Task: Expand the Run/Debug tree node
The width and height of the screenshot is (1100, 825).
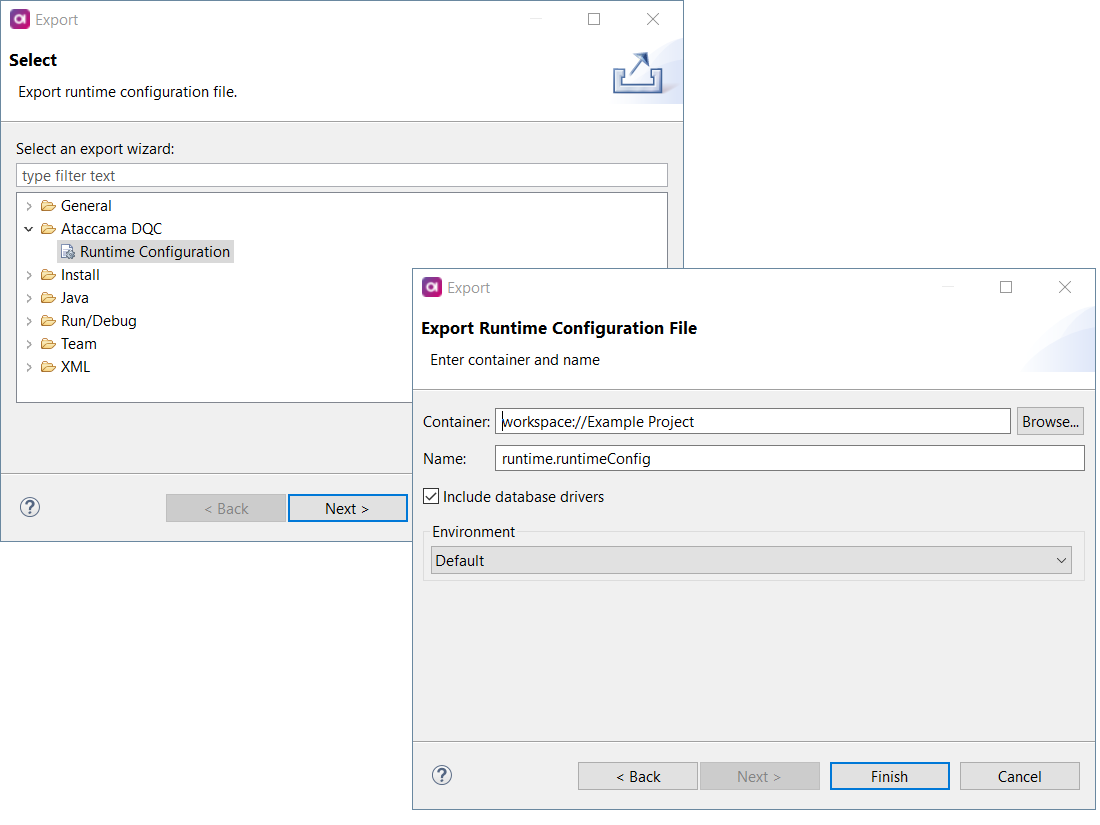Action: (x=29, y=321)
